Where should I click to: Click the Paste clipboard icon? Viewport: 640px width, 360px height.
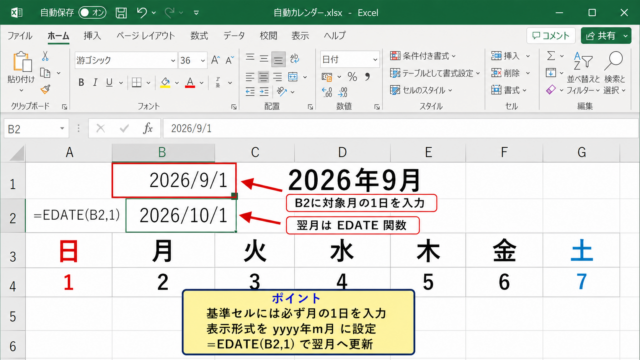pos(22,62)
